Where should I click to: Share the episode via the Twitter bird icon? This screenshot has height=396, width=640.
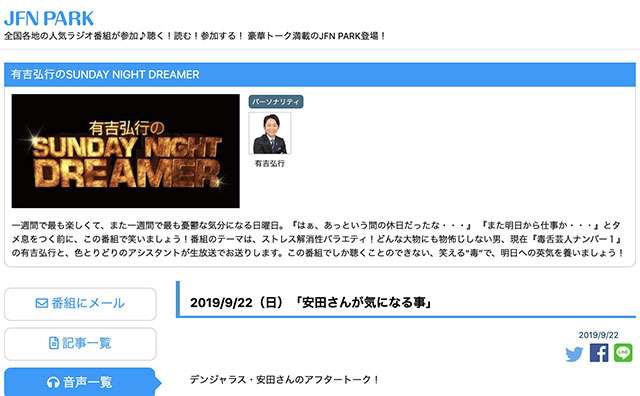pos(574,354)
